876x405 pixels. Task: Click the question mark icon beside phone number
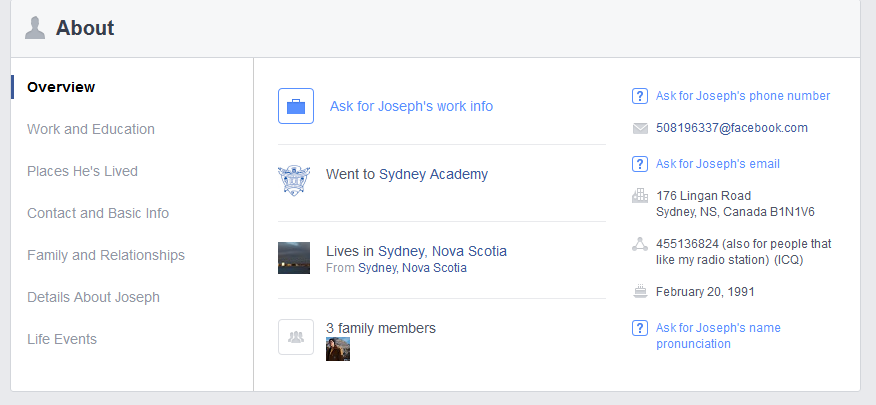click(640, 96)
